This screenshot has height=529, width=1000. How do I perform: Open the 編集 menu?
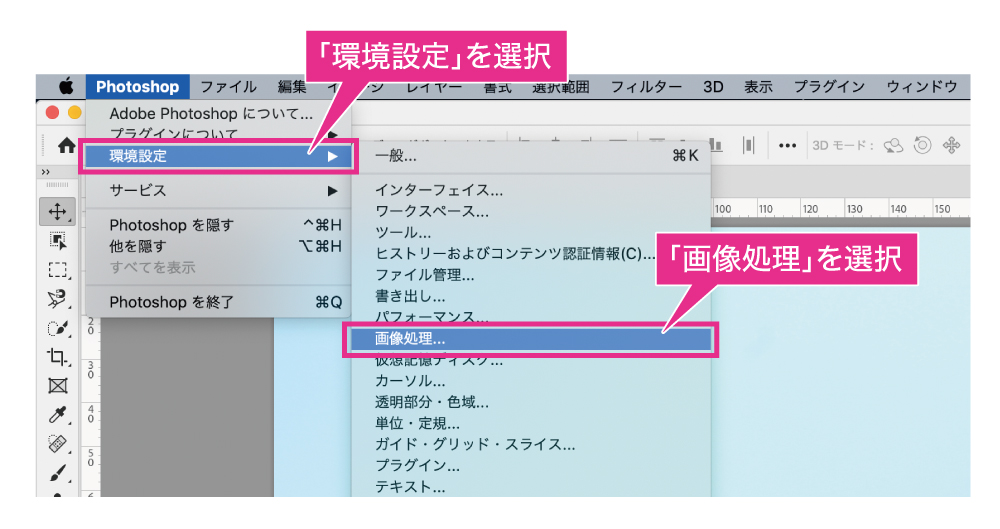coord(292,87)
